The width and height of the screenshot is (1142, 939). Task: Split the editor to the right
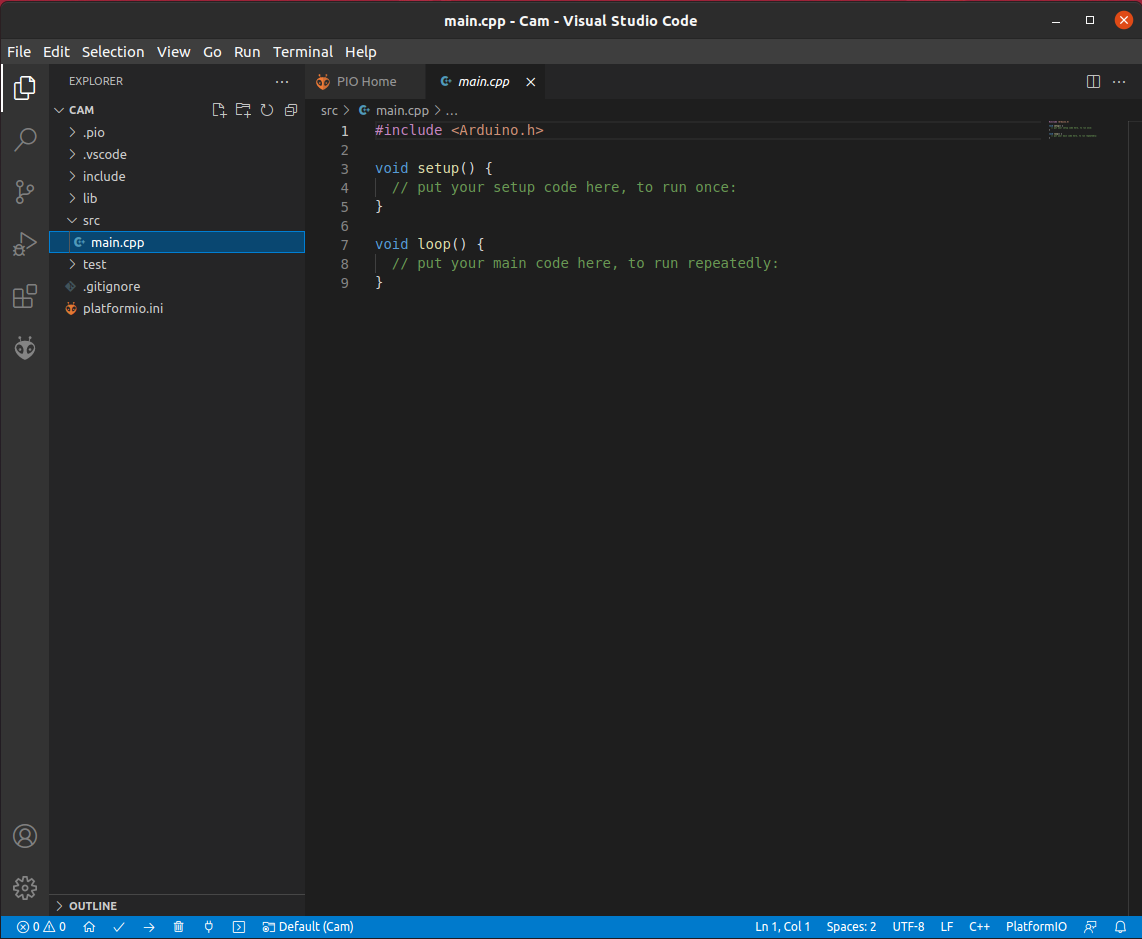[1093, 82]
